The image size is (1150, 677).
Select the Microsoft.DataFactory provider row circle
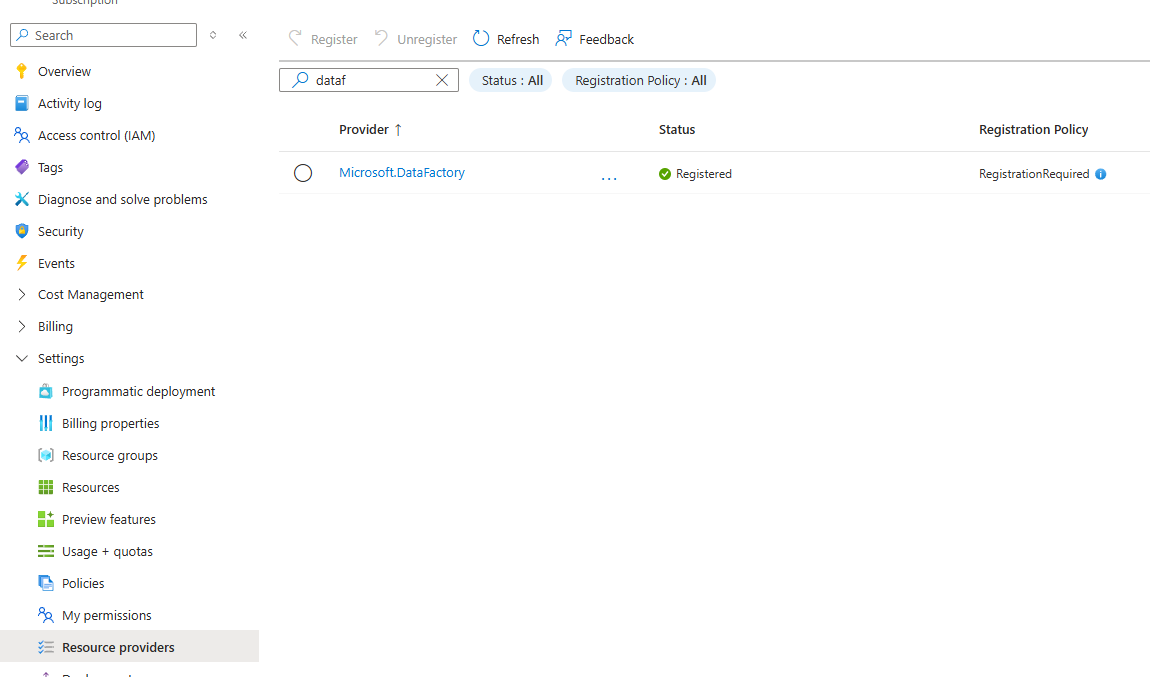tap(303, 172)
